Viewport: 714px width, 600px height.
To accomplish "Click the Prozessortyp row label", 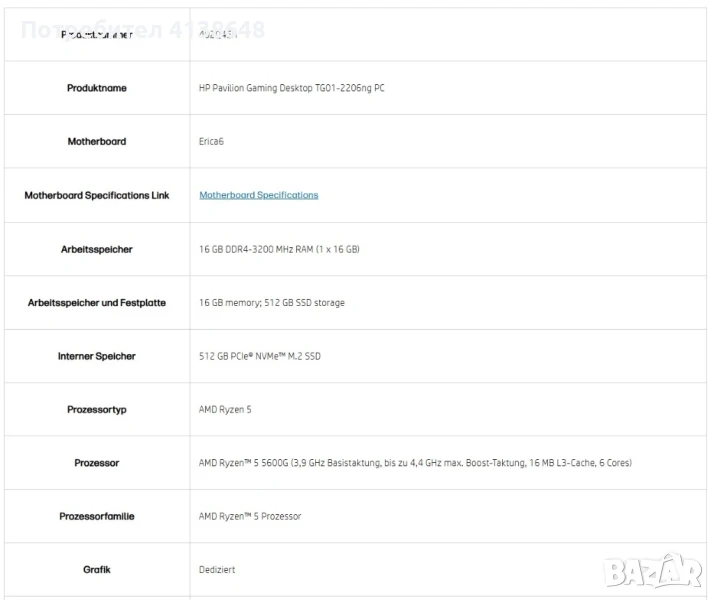I will [x=97, y=409].
